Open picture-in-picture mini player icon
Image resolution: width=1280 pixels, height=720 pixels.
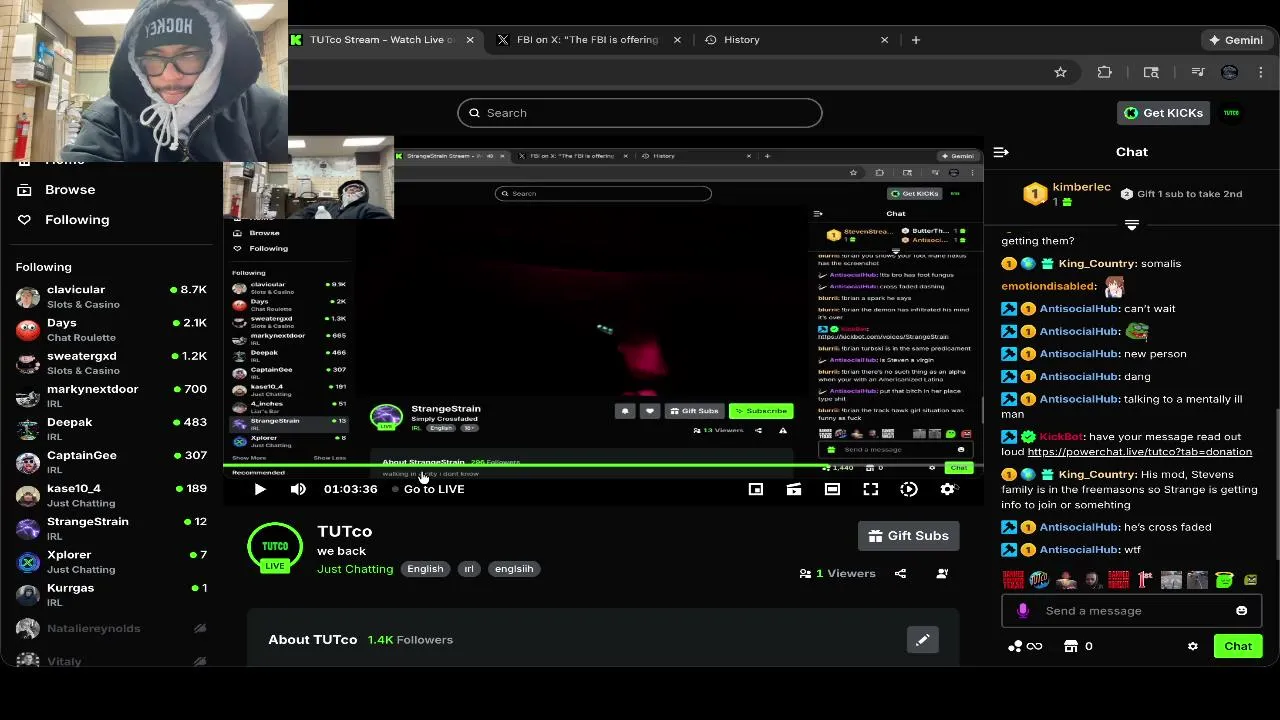pos(756,489)
